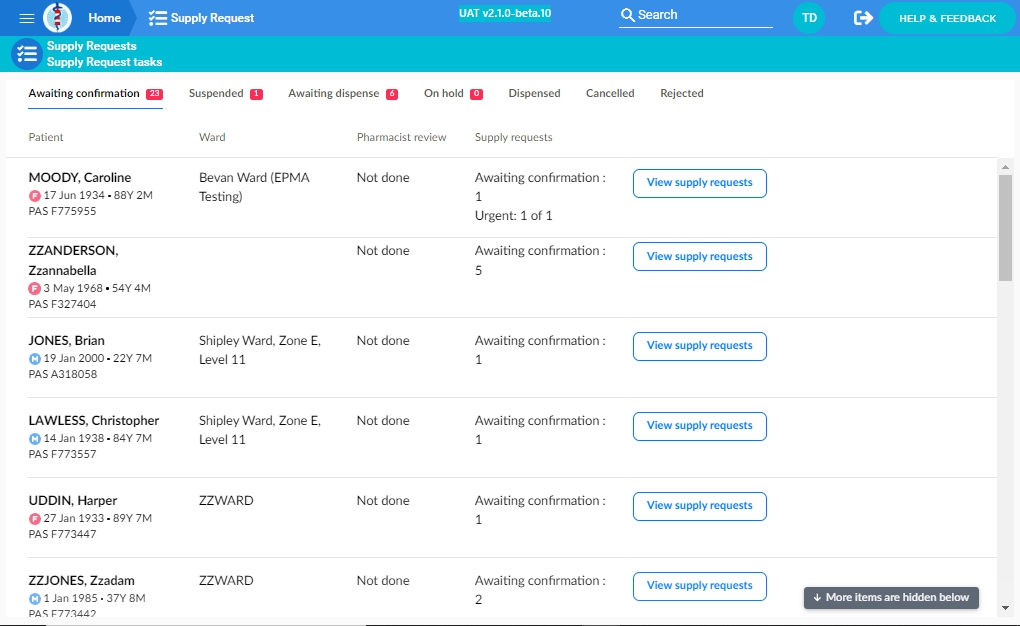This screenshot has height=626, width=1020.
Task: View supply requests for JONES, Brian
Action: click(699, 346)
